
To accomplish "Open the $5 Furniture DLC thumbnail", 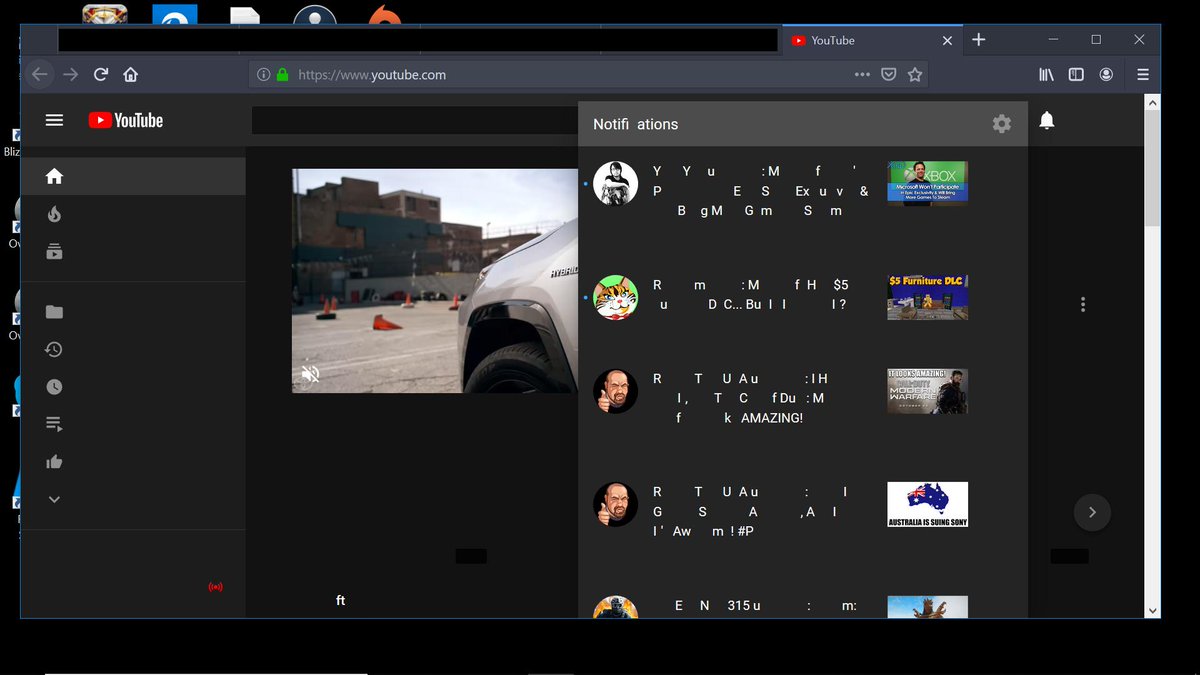I will pyautogui.click(x=927, y=297).
